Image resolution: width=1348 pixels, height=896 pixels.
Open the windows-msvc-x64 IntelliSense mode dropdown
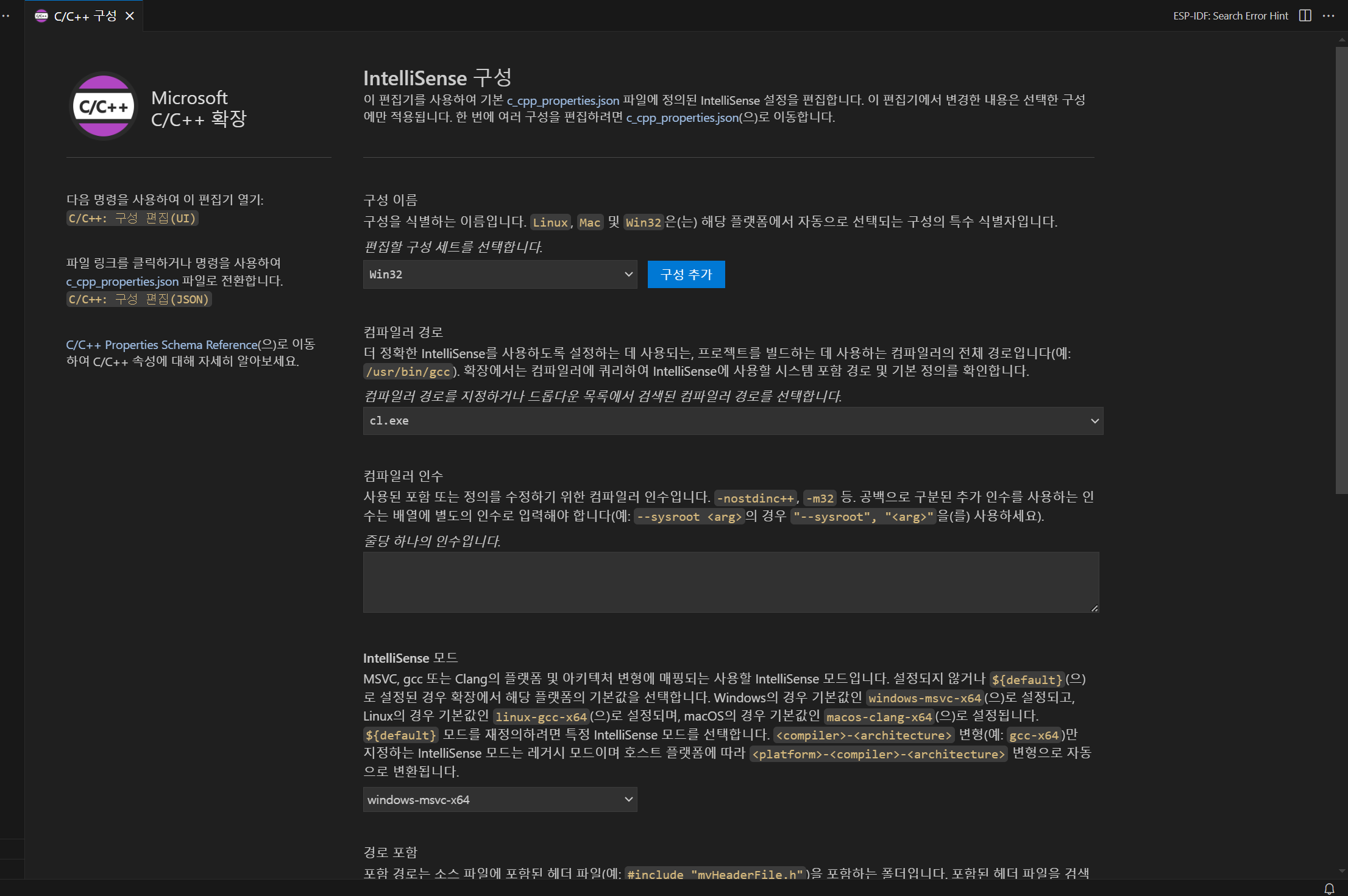(500, 800)
